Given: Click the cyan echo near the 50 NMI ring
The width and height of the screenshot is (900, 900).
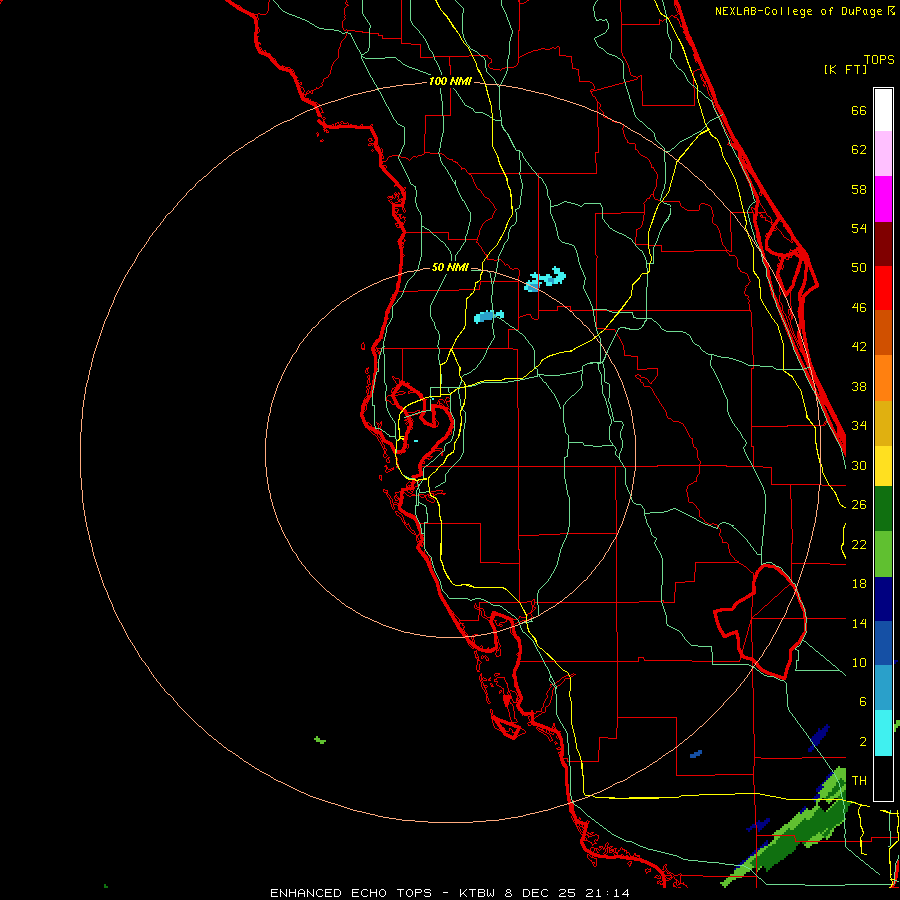Looking at the screenshot, I should coord(545,280).
